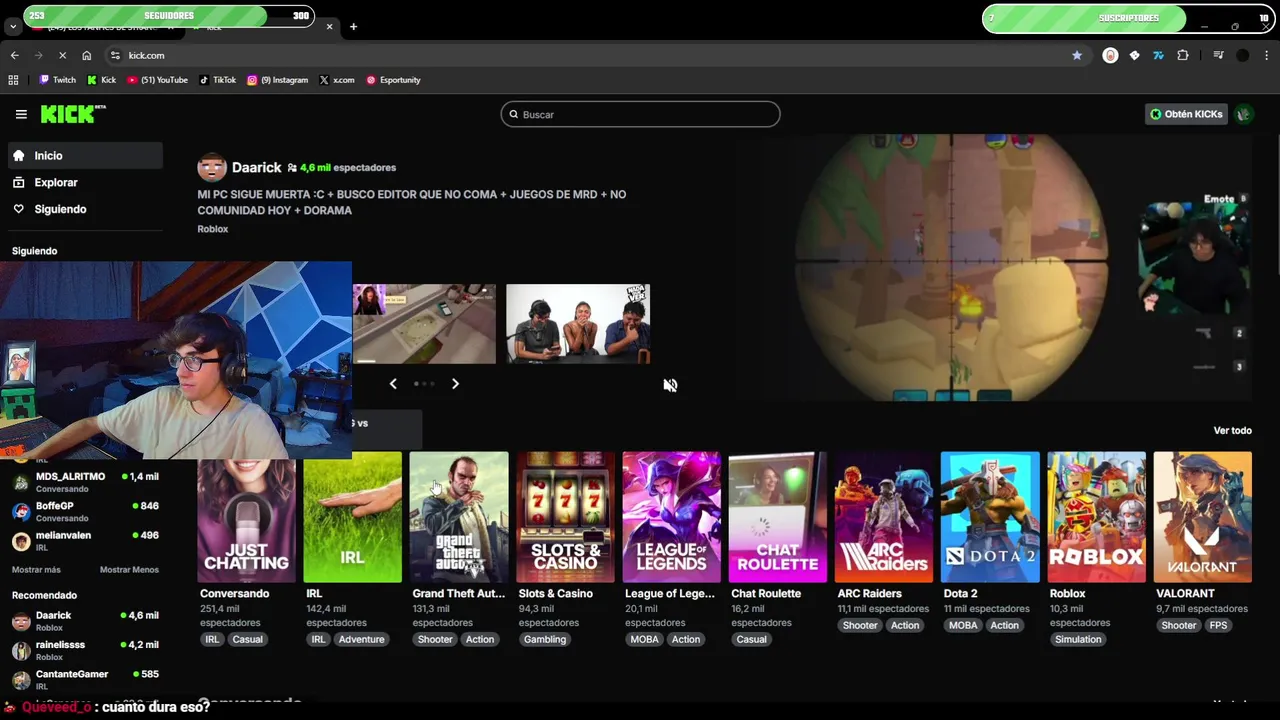Open the Dota 2 category card
This screenshot has height=720, width=1280.
click(990, 517)
